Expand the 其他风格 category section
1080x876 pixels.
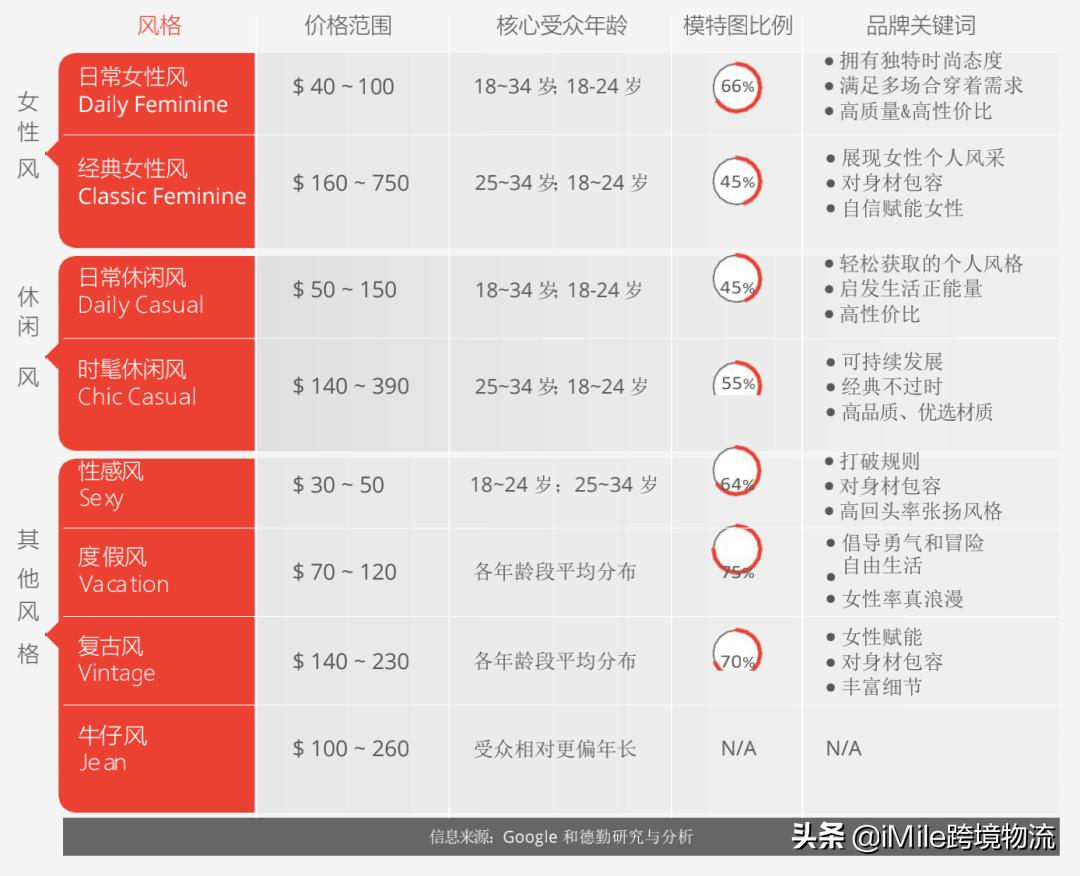tap(28, 593)
